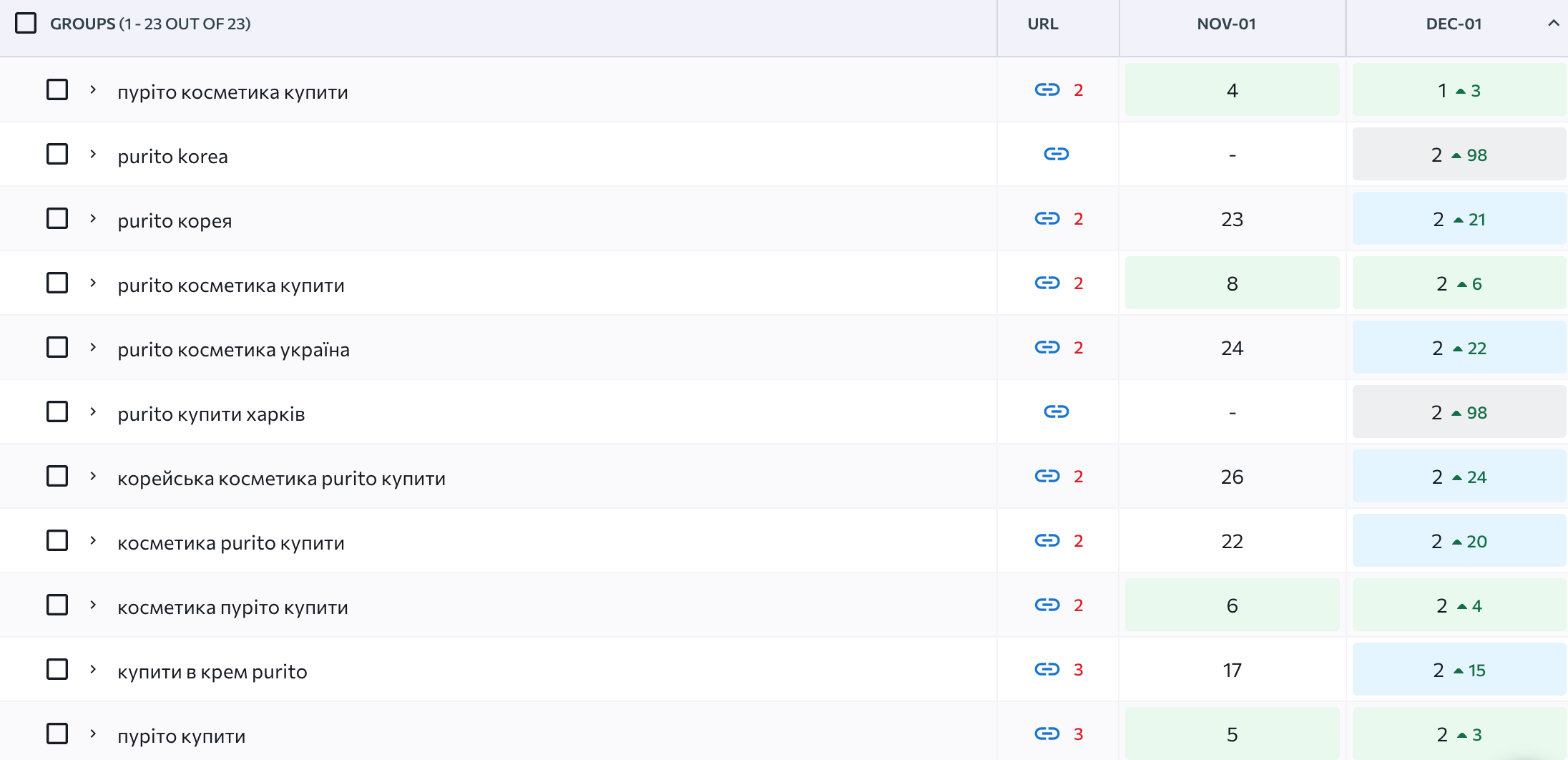Open link icon for корейська косметика purito купити

click(1047, 476)
